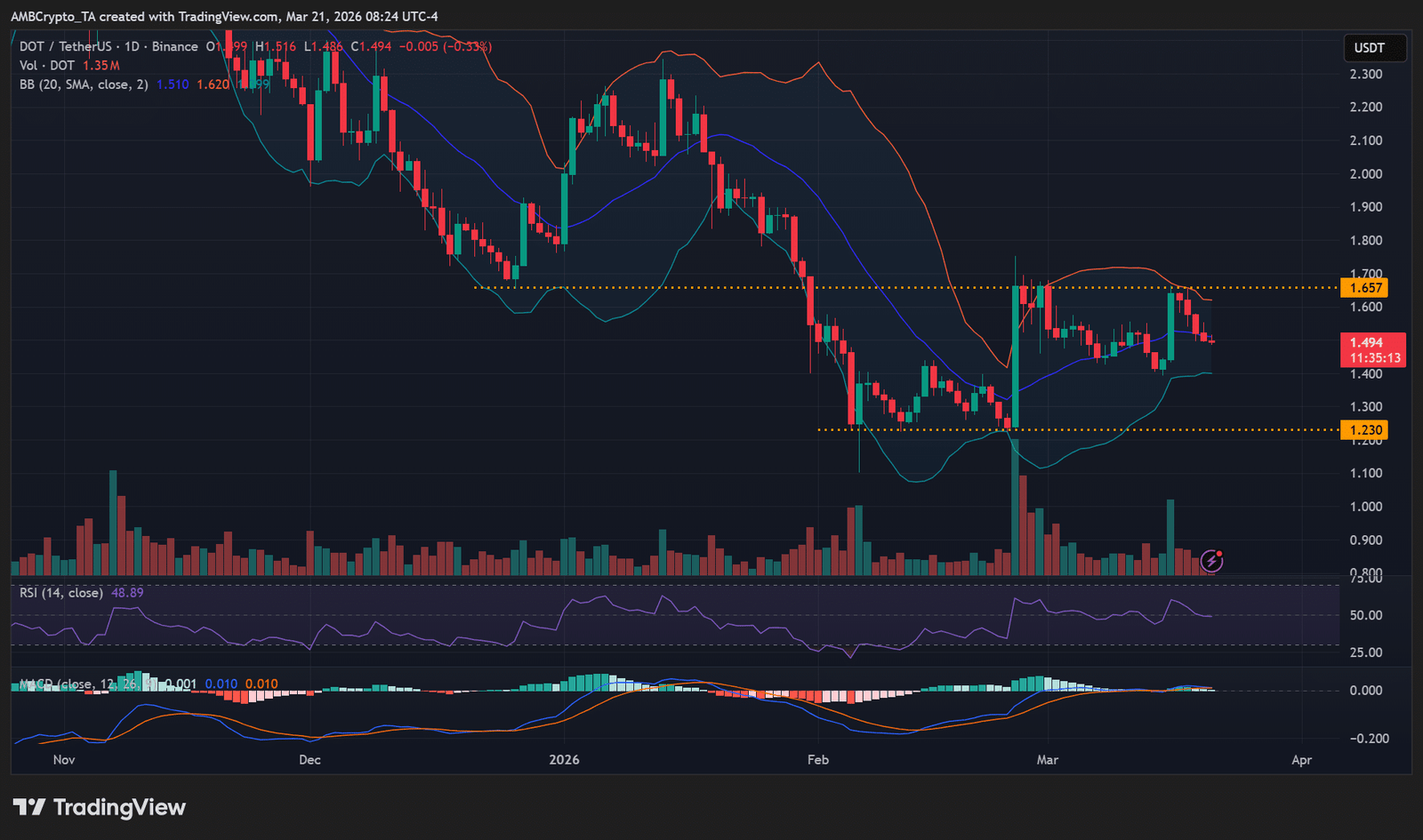
Task: Click the orange 1.657 resistance price label
Action: tap(1365, 288)
